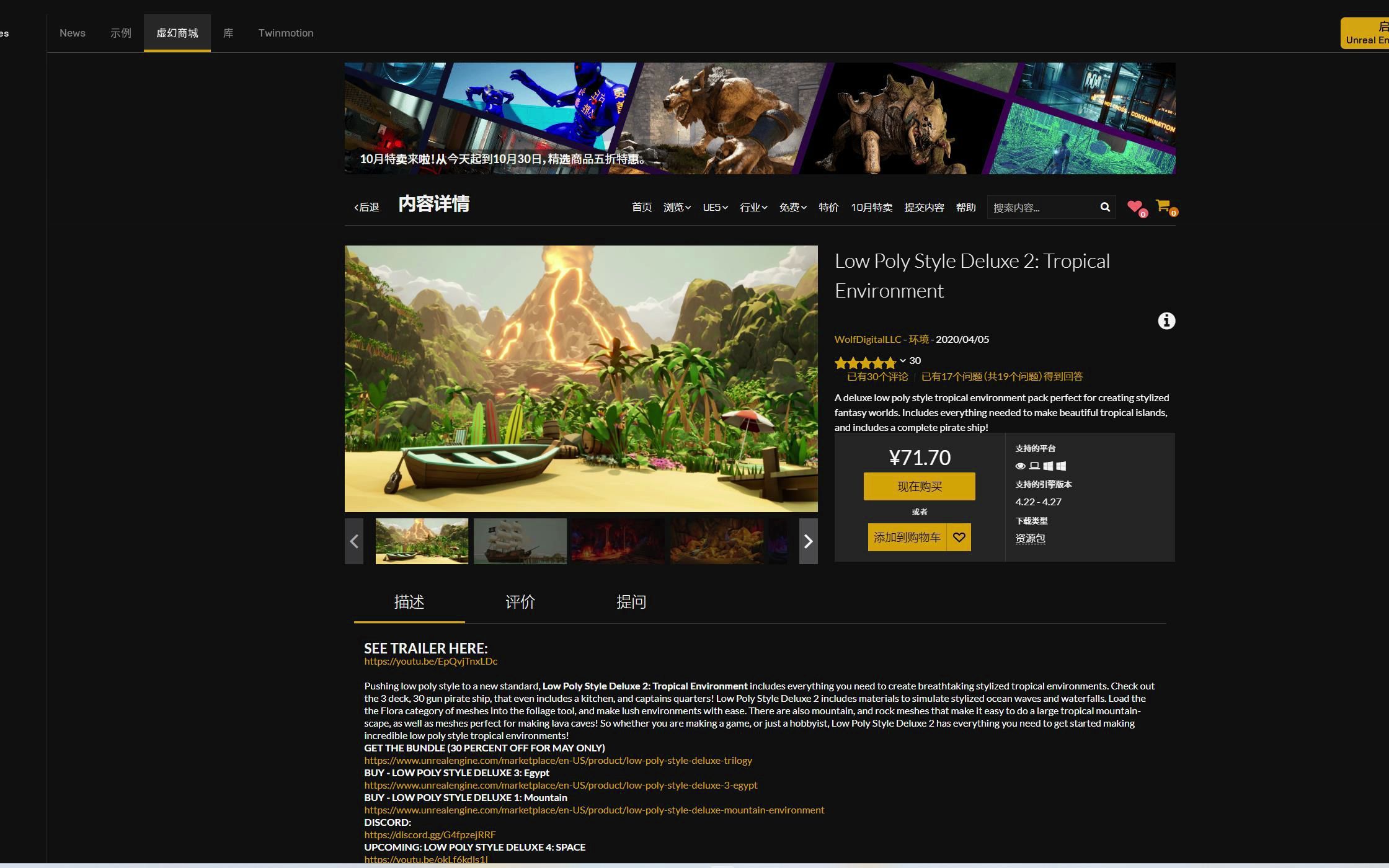Select Twinmotion in the top navigation
The height and width of the screenshot is (868, 1389).
coord(285,33)
